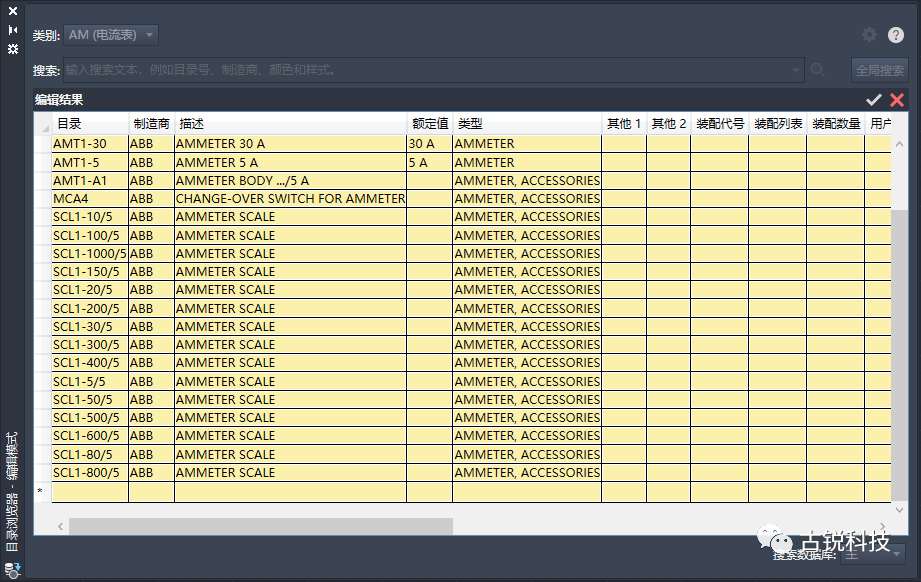Image resolution: width=921 pixels, height=582 pixels.
Task: Click horizontal scrollbar left arrow
Action: click(x=60, y=526)
